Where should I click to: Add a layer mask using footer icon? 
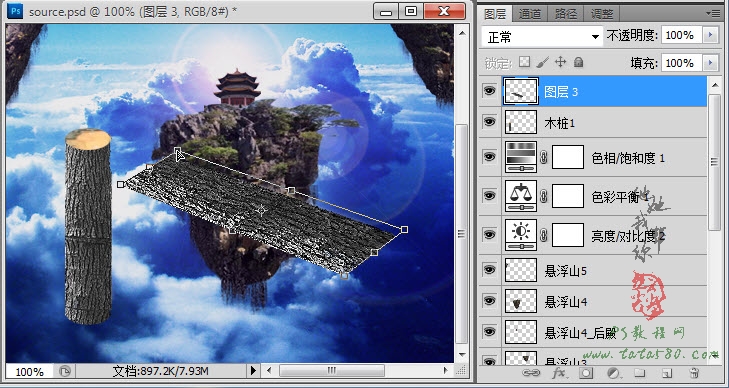click(586, 373)
